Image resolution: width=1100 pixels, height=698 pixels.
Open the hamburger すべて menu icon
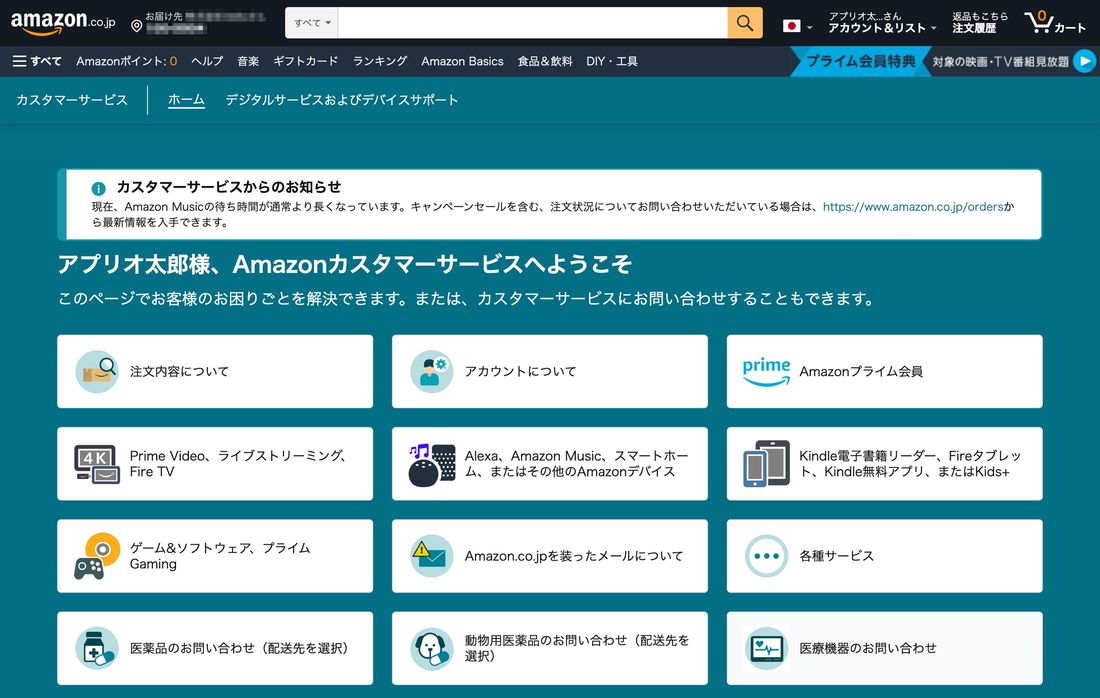click(x=20, y=61)
